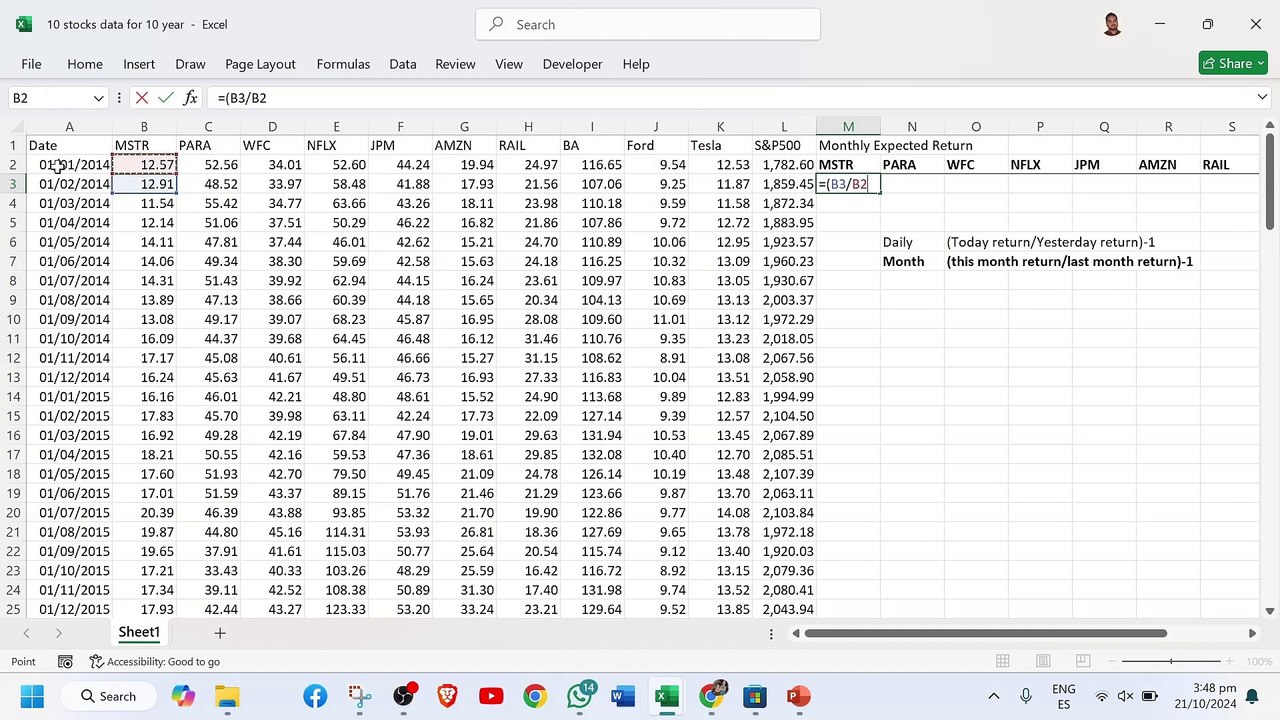Select the cell with value 1,859.45

(x=784, y=184)
